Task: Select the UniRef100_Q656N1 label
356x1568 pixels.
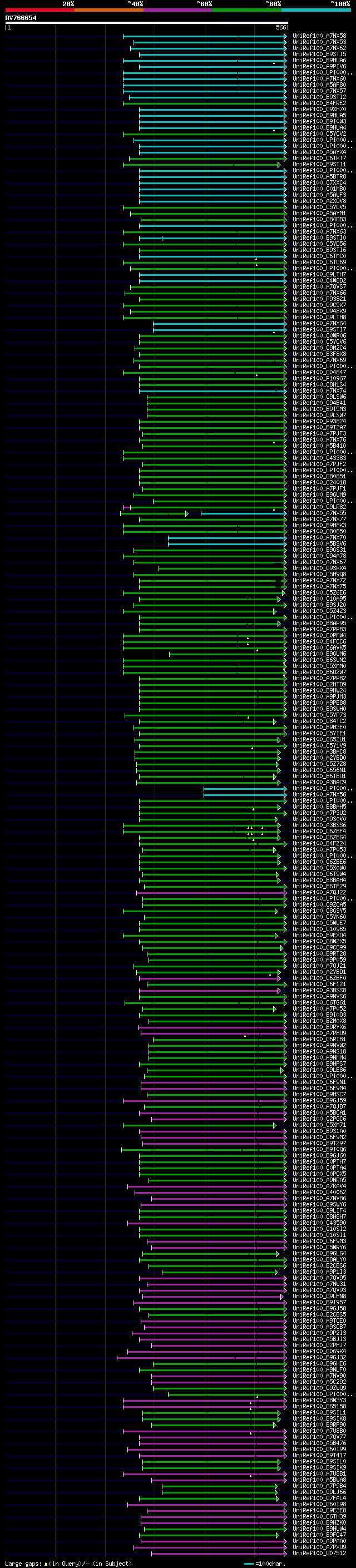Action: click(319, 770)
